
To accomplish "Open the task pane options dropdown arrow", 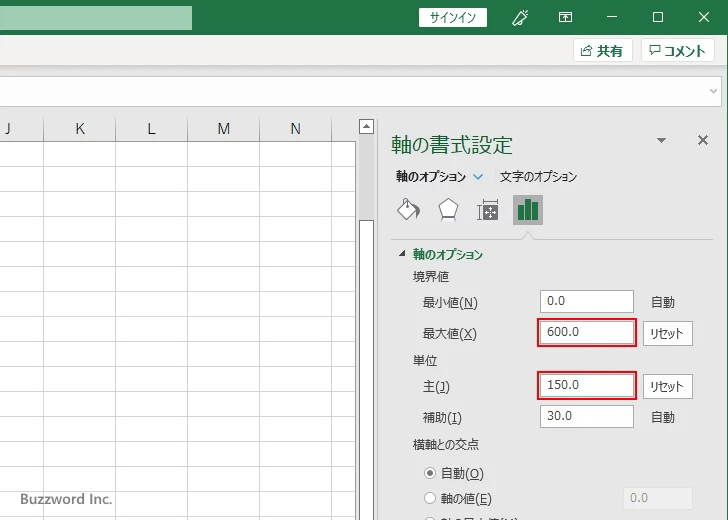I will coord(662,140).
